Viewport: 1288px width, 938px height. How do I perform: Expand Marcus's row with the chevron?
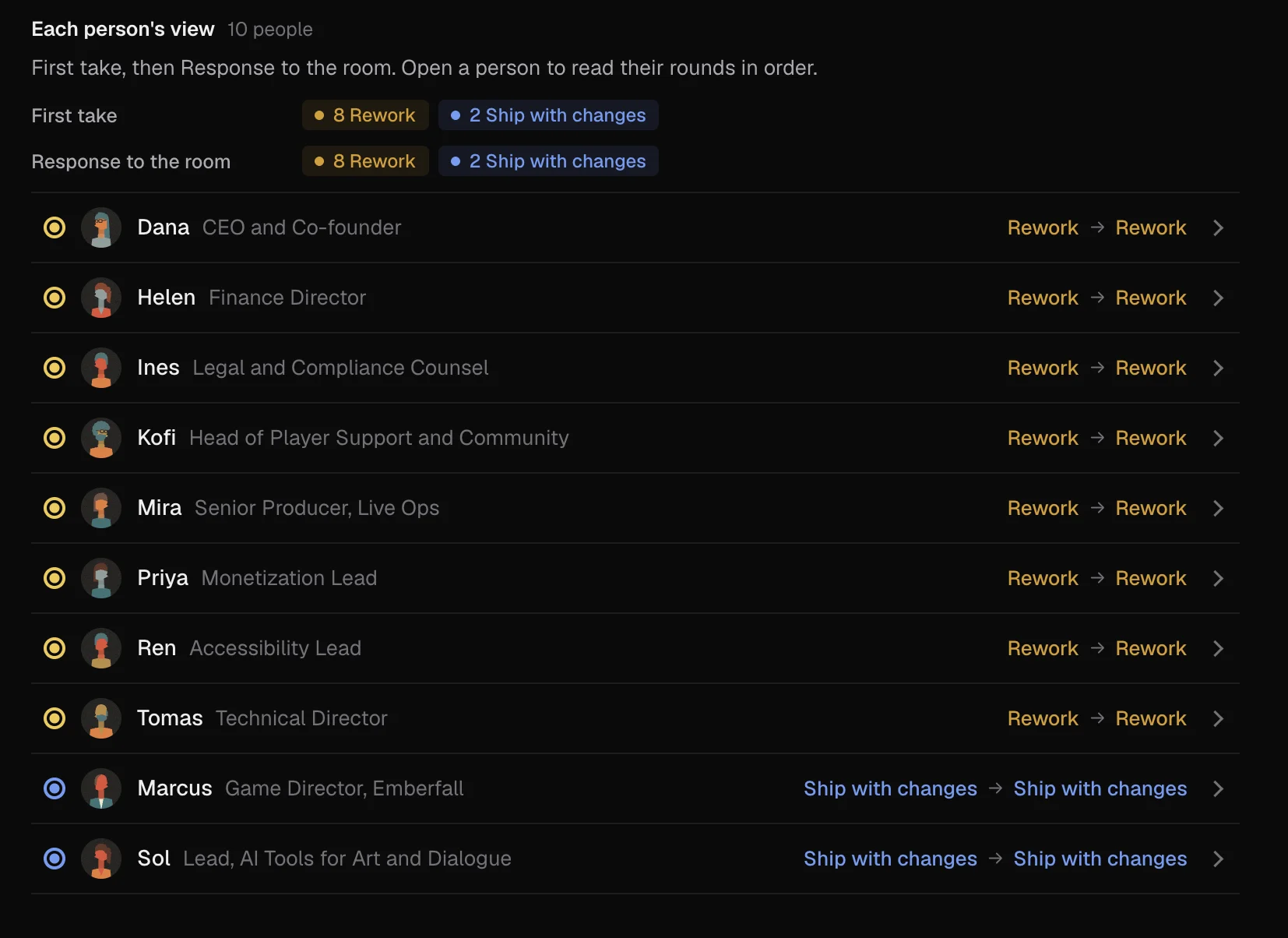1219,788
